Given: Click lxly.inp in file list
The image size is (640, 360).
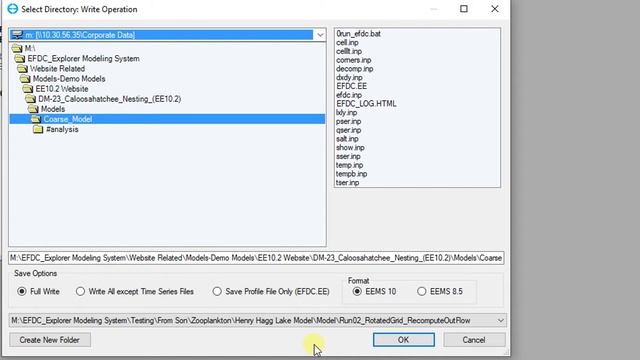Looking at the screenshot, I should coord(347,113).
